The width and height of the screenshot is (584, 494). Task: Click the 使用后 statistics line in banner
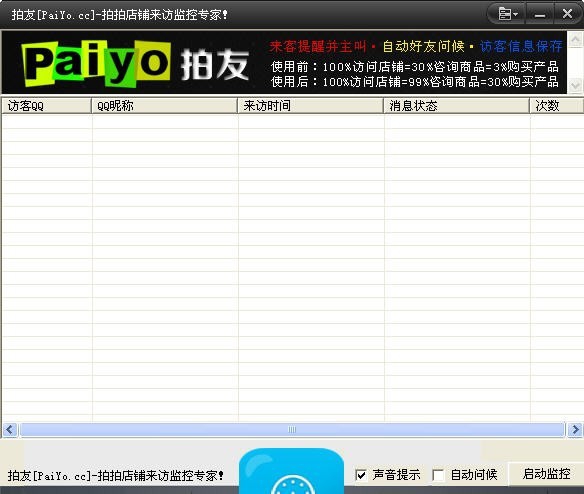(x=415, y=82)
